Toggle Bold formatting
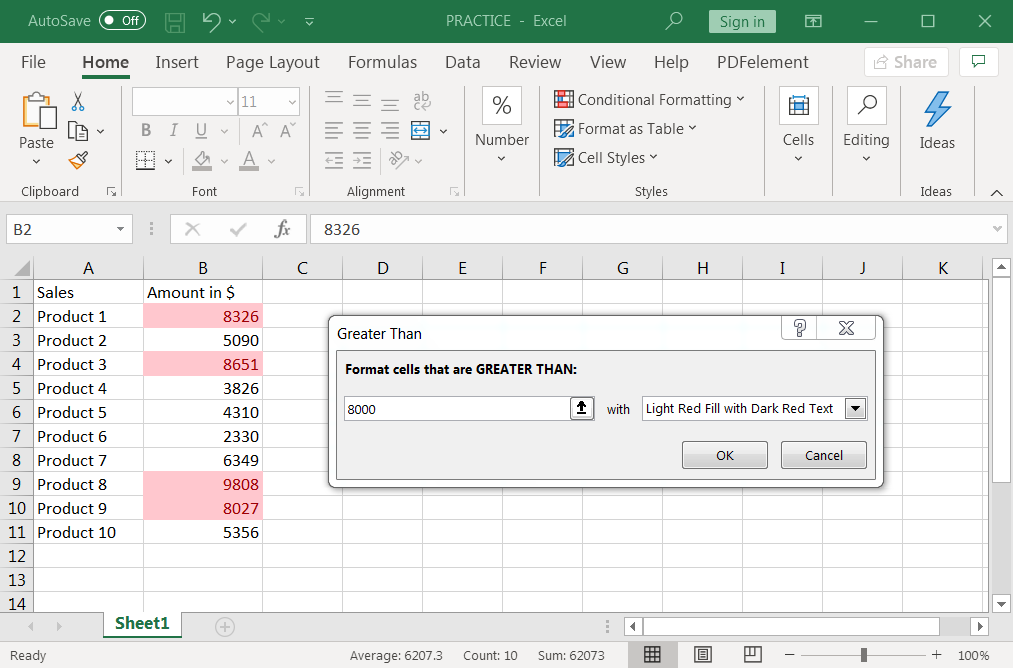1013x668 pixels. 146,130
